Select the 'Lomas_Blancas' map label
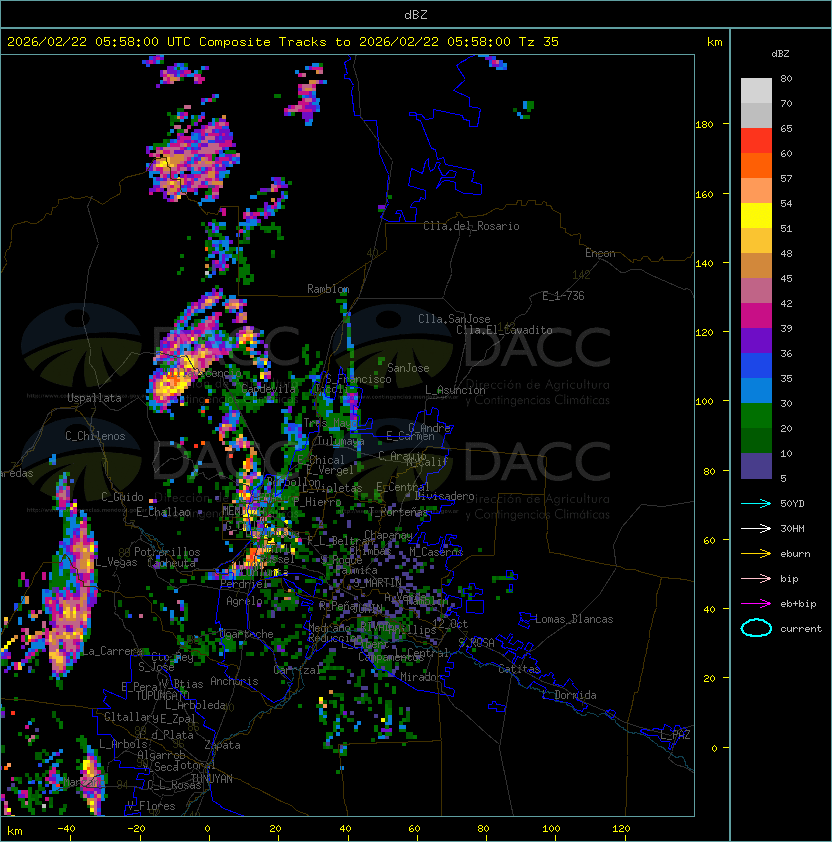Image resolution: width=832 pixels, height=842 pixels. point(574,619)
